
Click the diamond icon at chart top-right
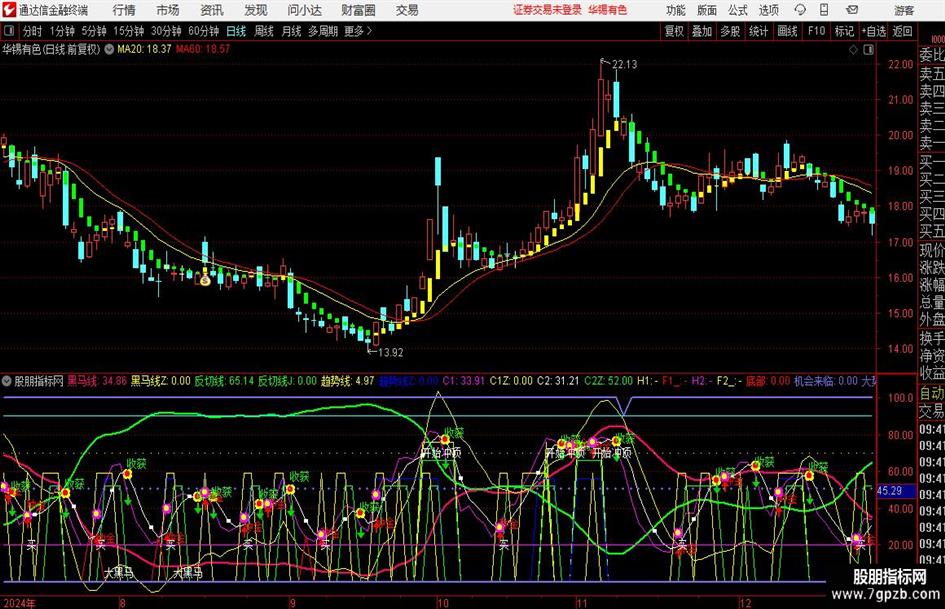coord(853,50)
